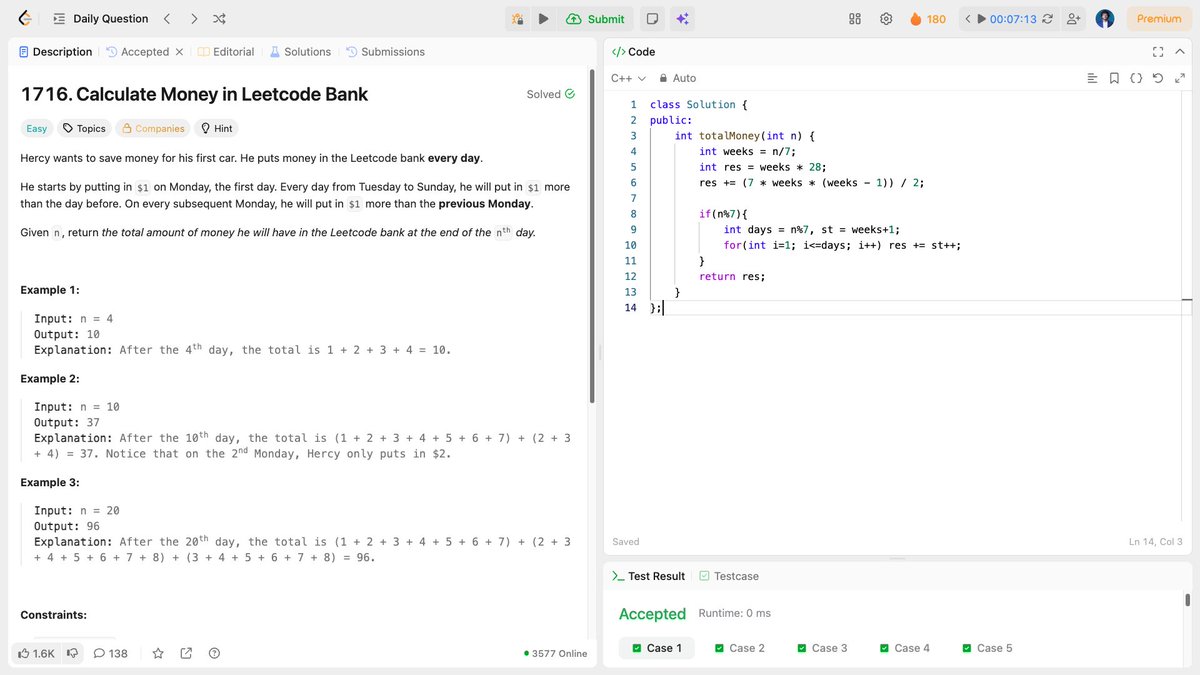1200x675 pixels.
Task: Switch to the Test Result tab
Action: (649, 576)
